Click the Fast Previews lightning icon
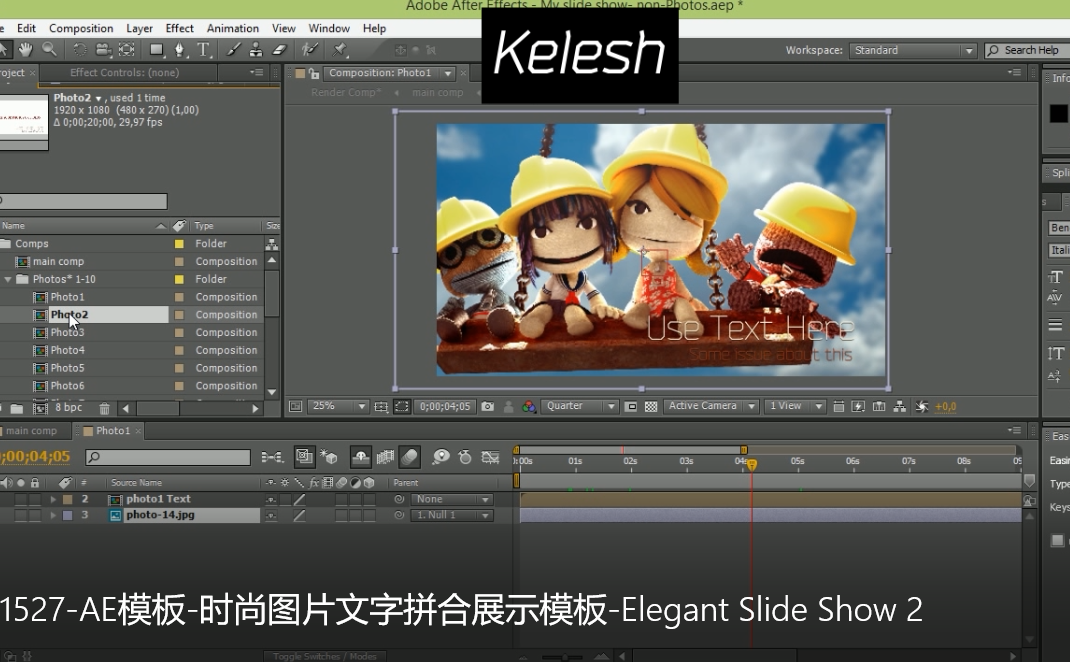The image size is (1070, 662). [x=858, y=406]
